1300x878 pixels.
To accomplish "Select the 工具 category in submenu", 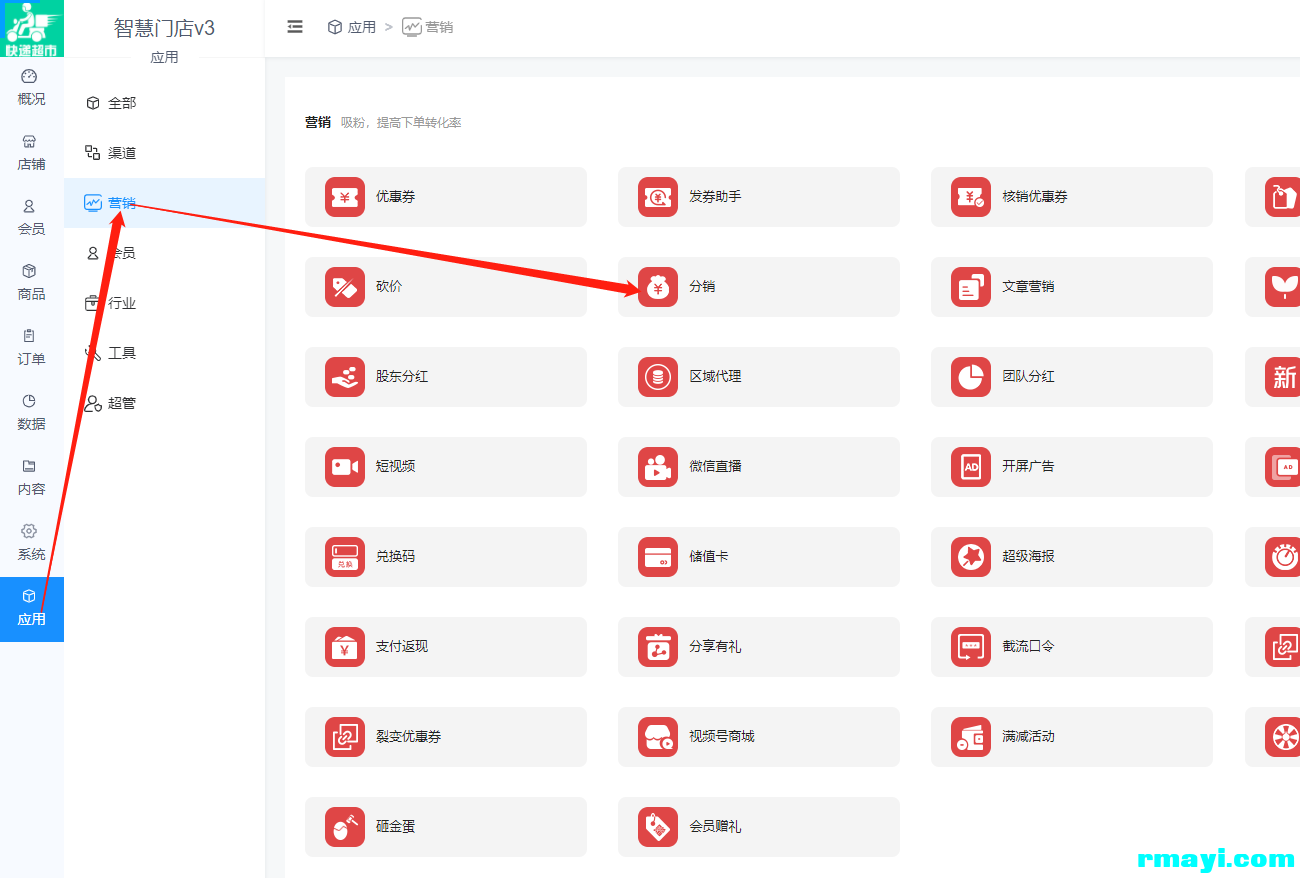I will pyautogui.click(x=164, y=353).
